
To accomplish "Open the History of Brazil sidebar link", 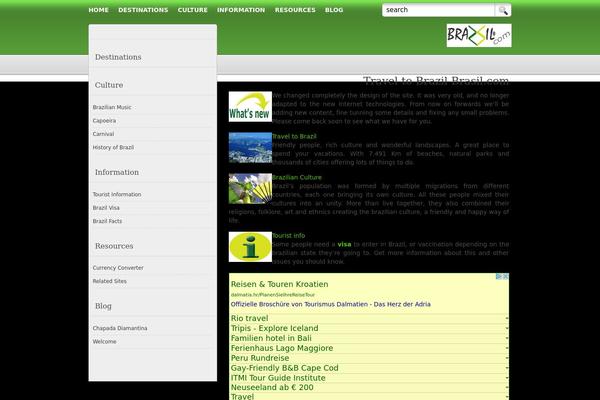I will (x=113, y=147).
